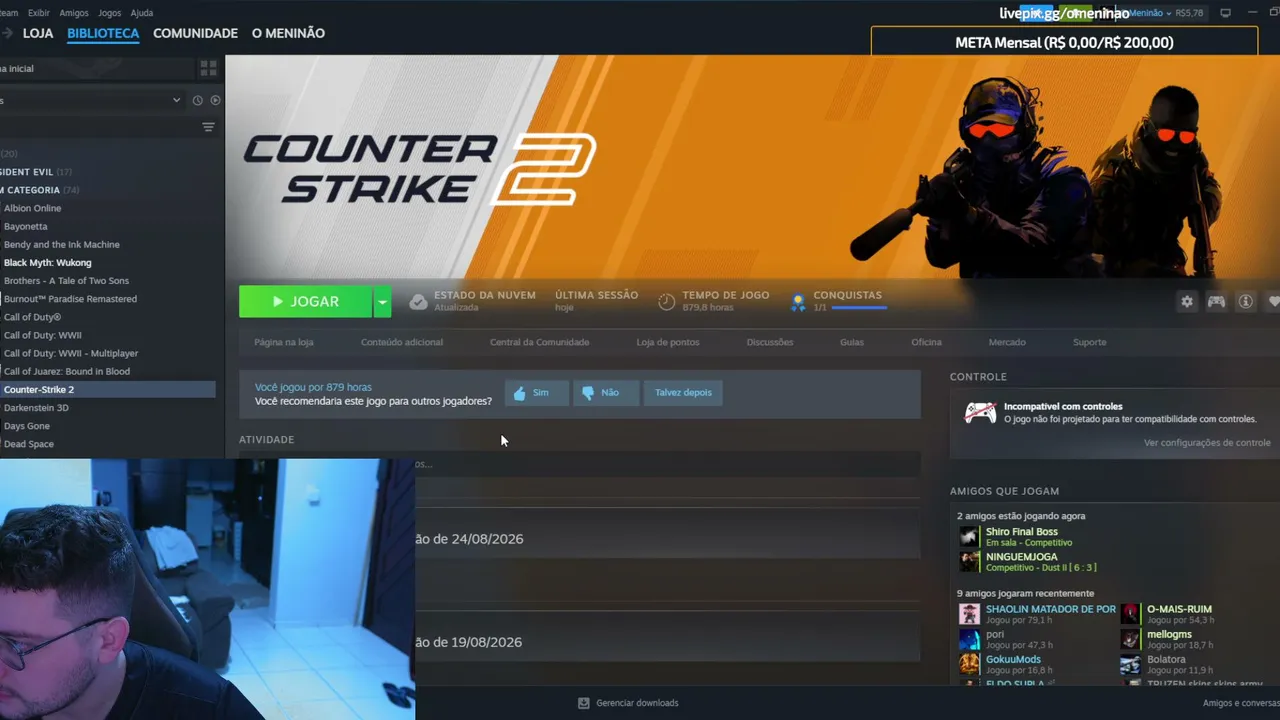
Task: Open library collection filter dropdown
Action: click(92, 100)
